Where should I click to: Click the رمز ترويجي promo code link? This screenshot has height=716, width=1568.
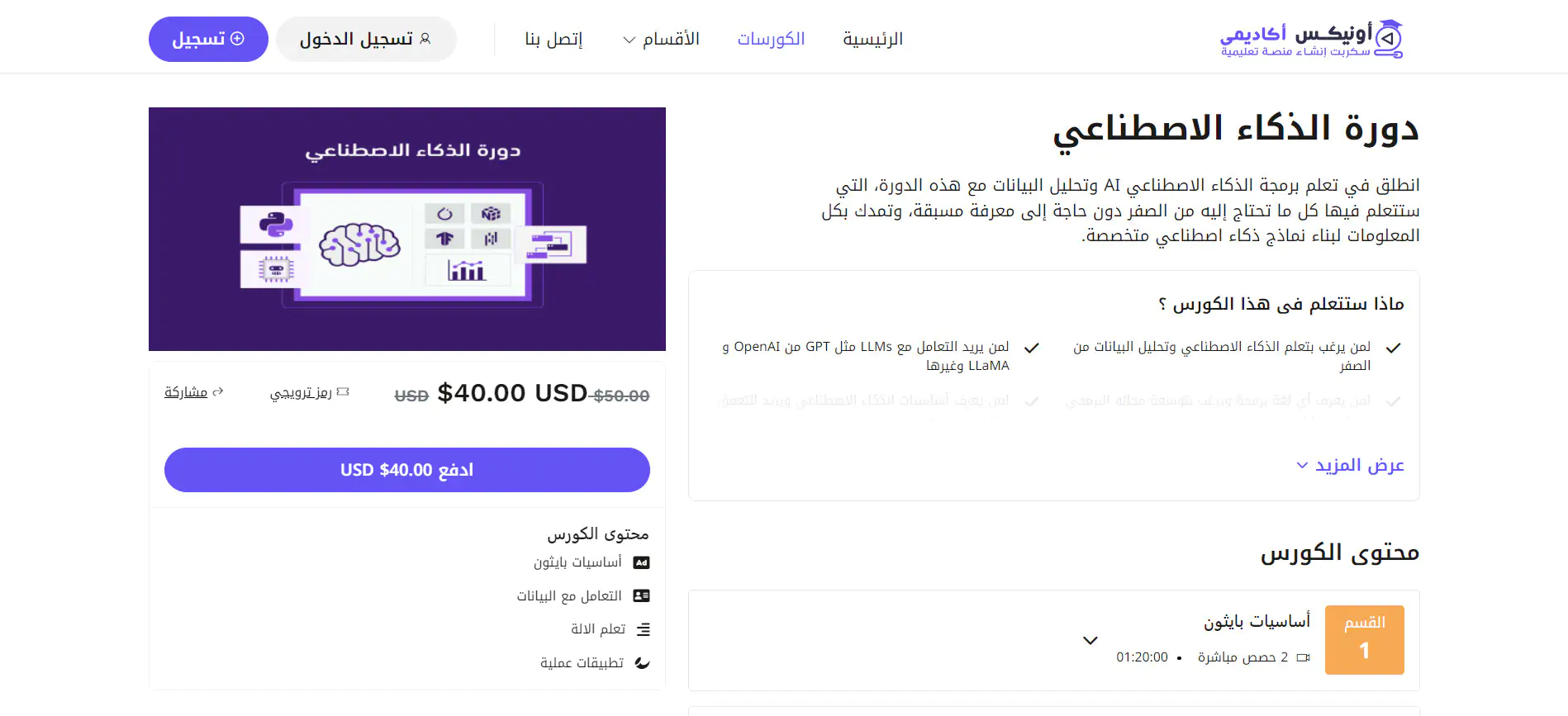301,392
